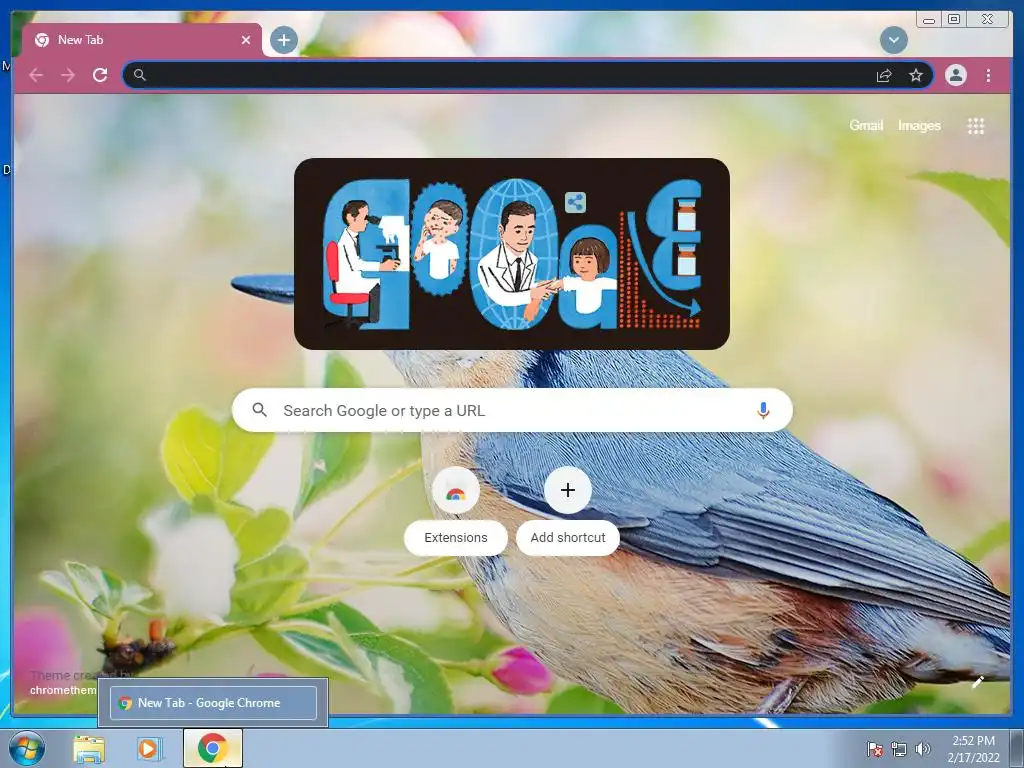Close the New Tab tab
1024x768 pixels.
246,40
